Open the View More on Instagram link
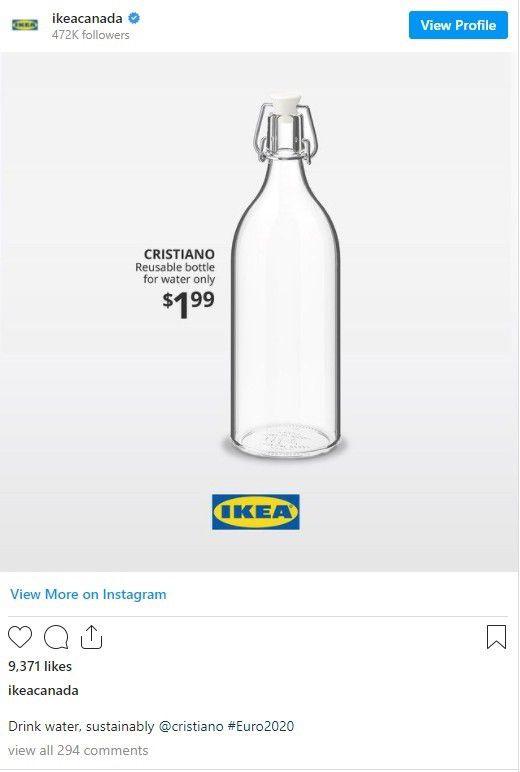The height and width of the screenshot is (772, 520). [88, 594]
